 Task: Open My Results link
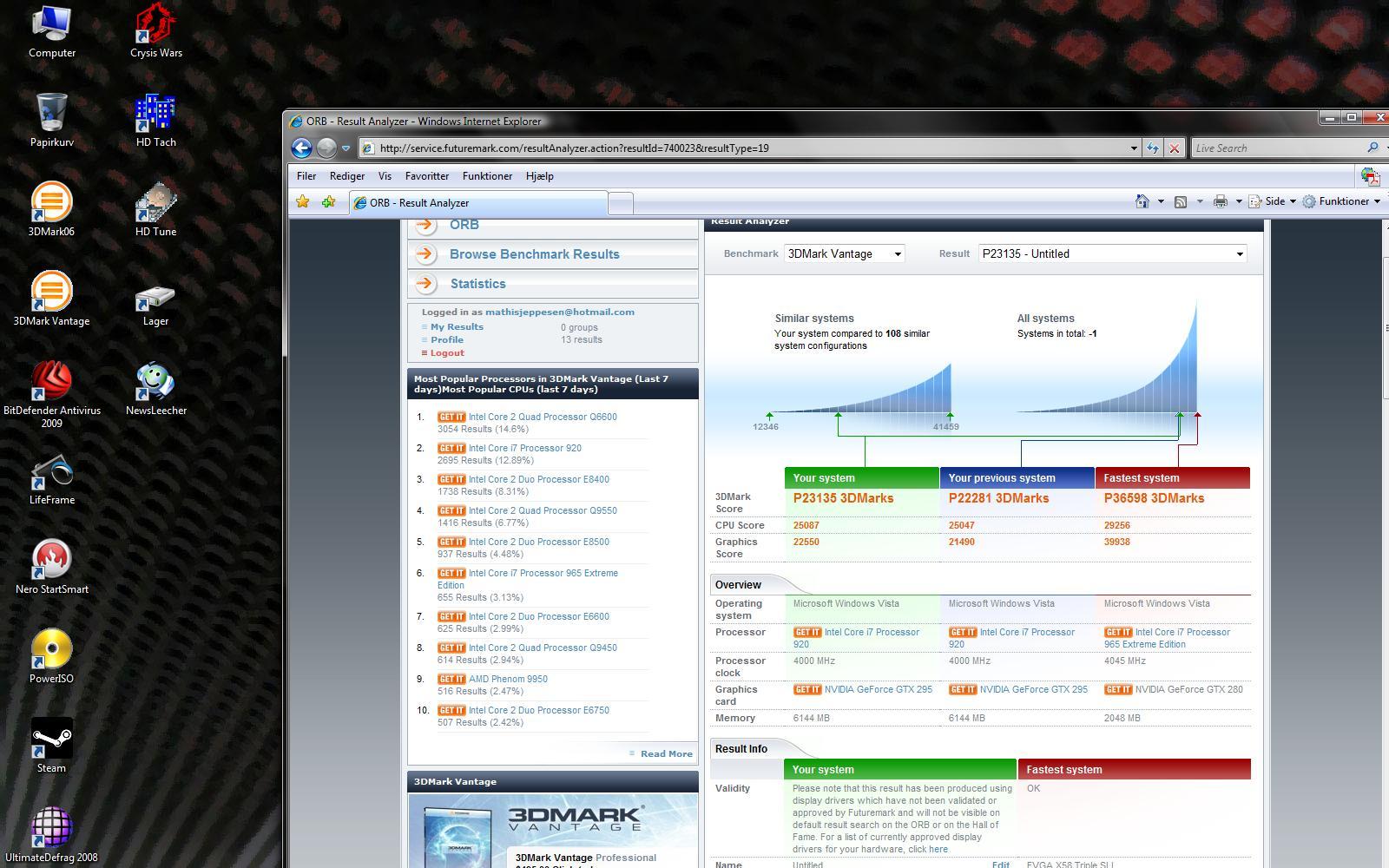tap(457, 327)
